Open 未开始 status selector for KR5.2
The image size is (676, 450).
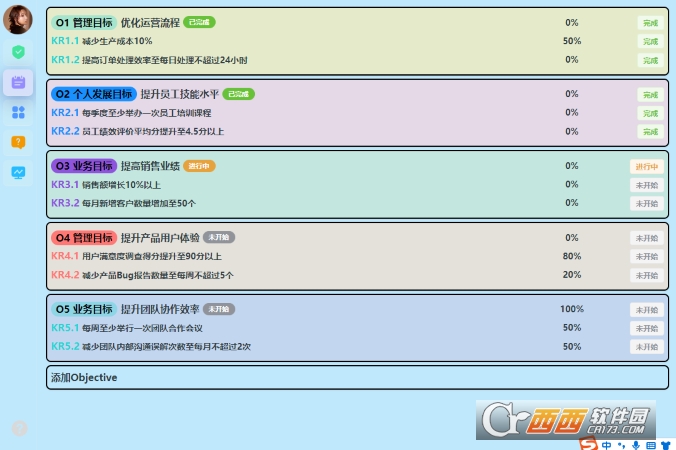point(647,347)
